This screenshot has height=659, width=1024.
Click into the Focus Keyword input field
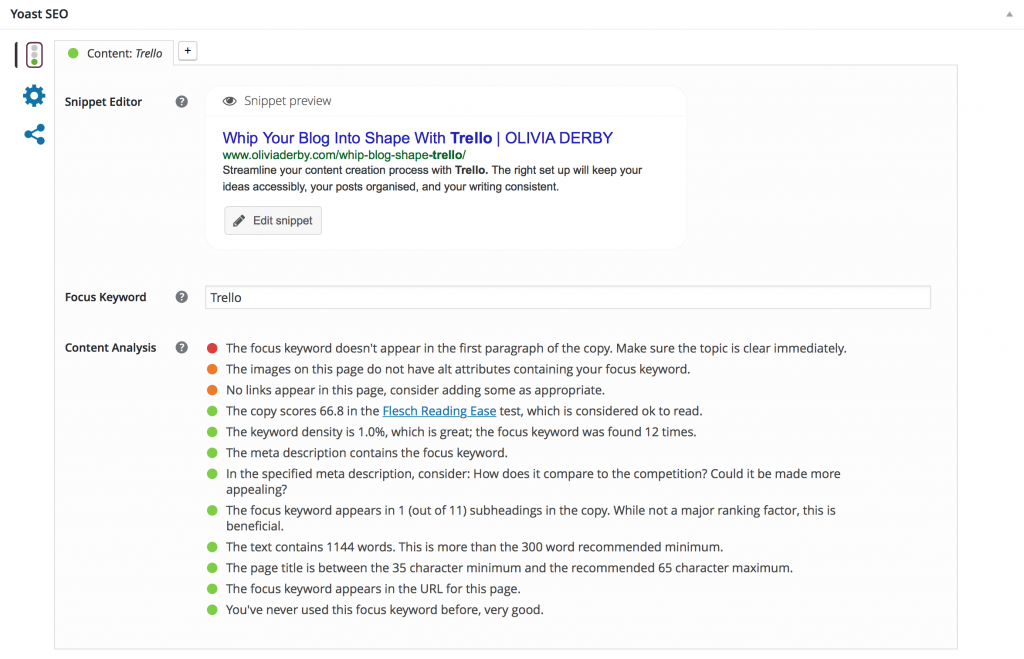click(568, 297)
